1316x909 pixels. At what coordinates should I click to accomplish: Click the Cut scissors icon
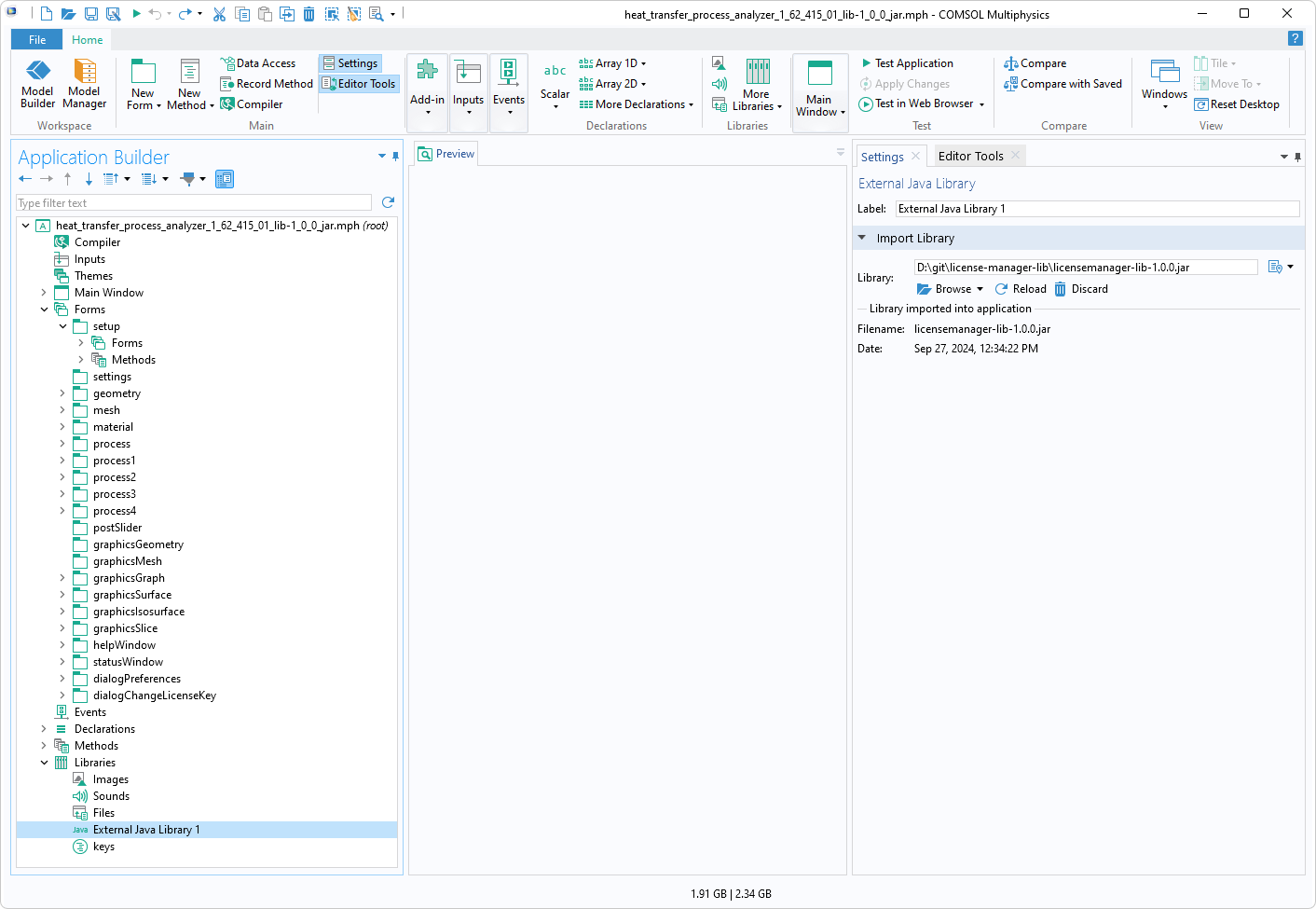click(220, 14)
